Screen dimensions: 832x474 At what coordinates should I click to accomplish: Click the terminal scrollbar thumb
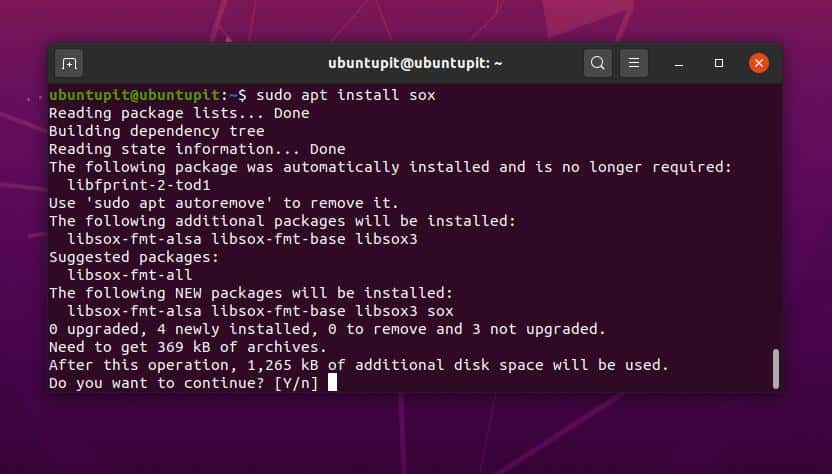775,368
